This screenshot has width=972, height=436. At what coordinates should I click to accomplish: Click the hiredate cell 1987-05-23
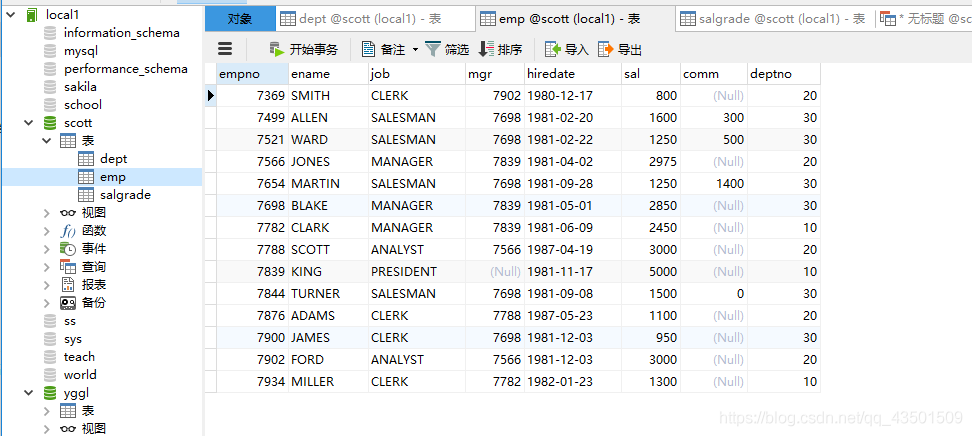tap(573, 316)
